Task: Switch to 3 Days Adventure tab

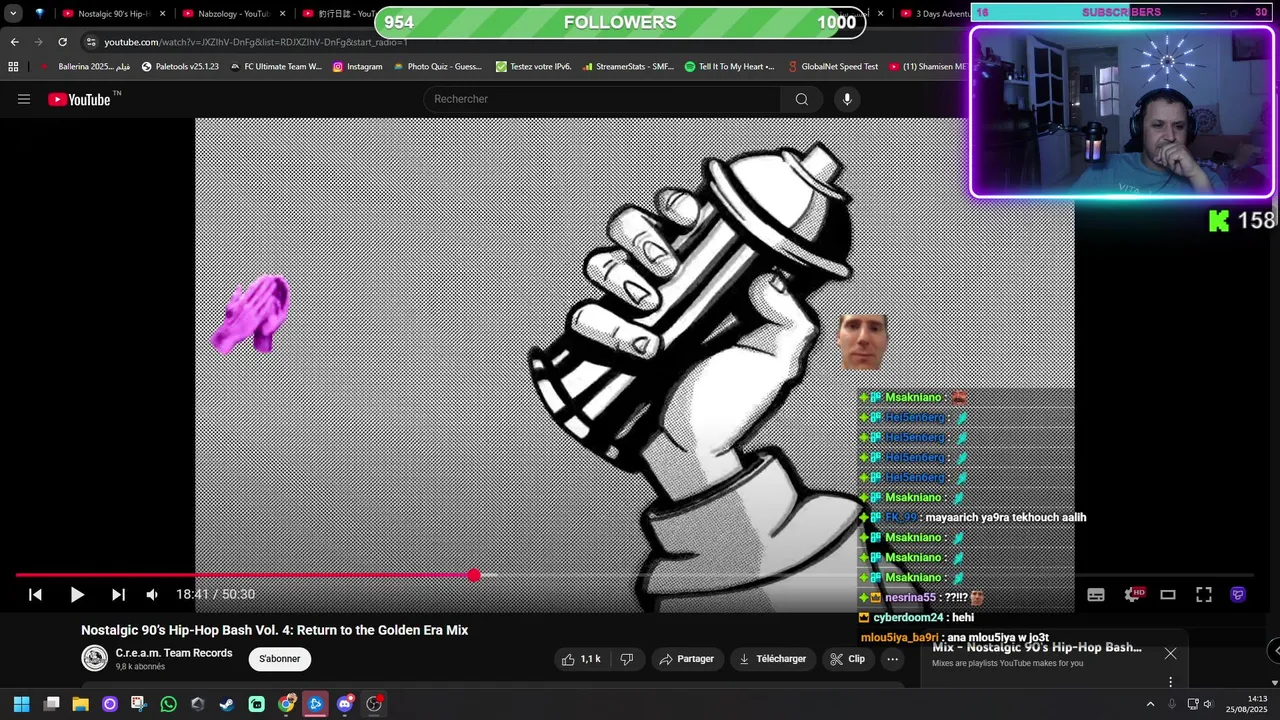Action: point(934,14)
